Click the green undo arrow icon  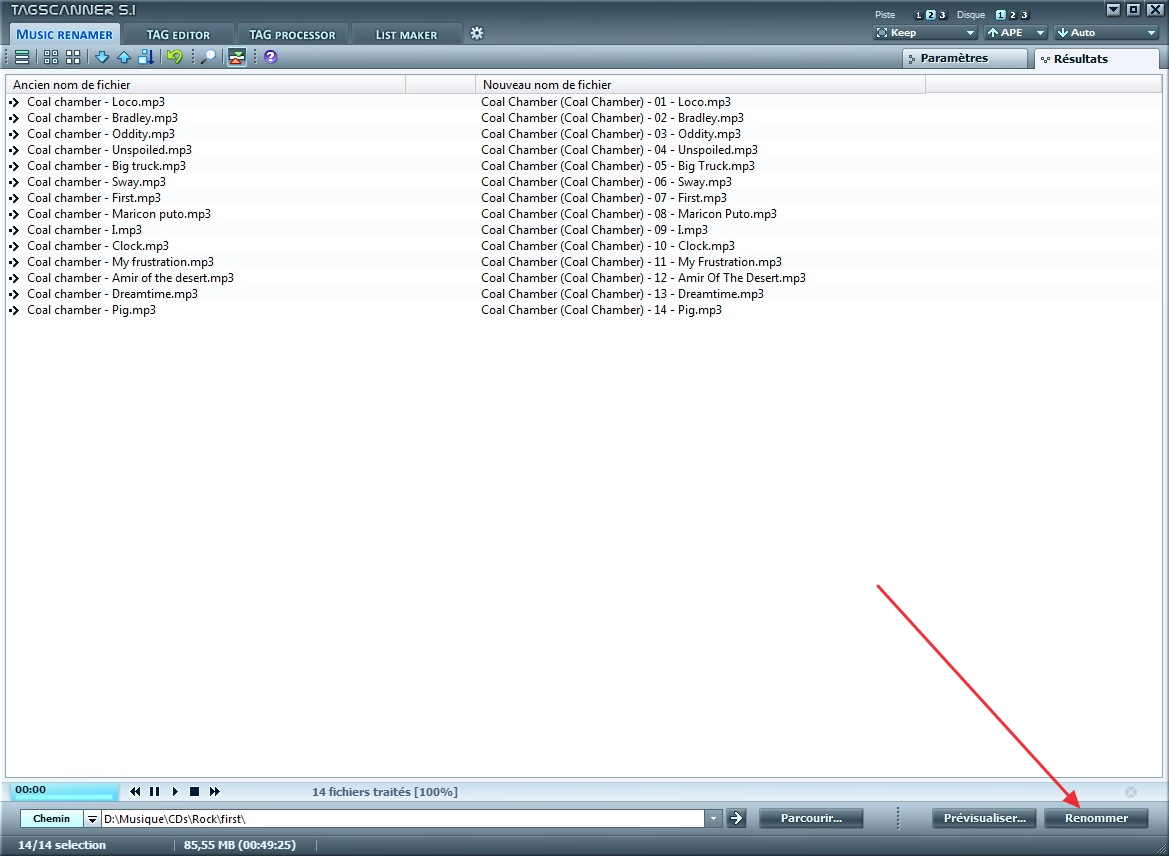click(174, 57)
